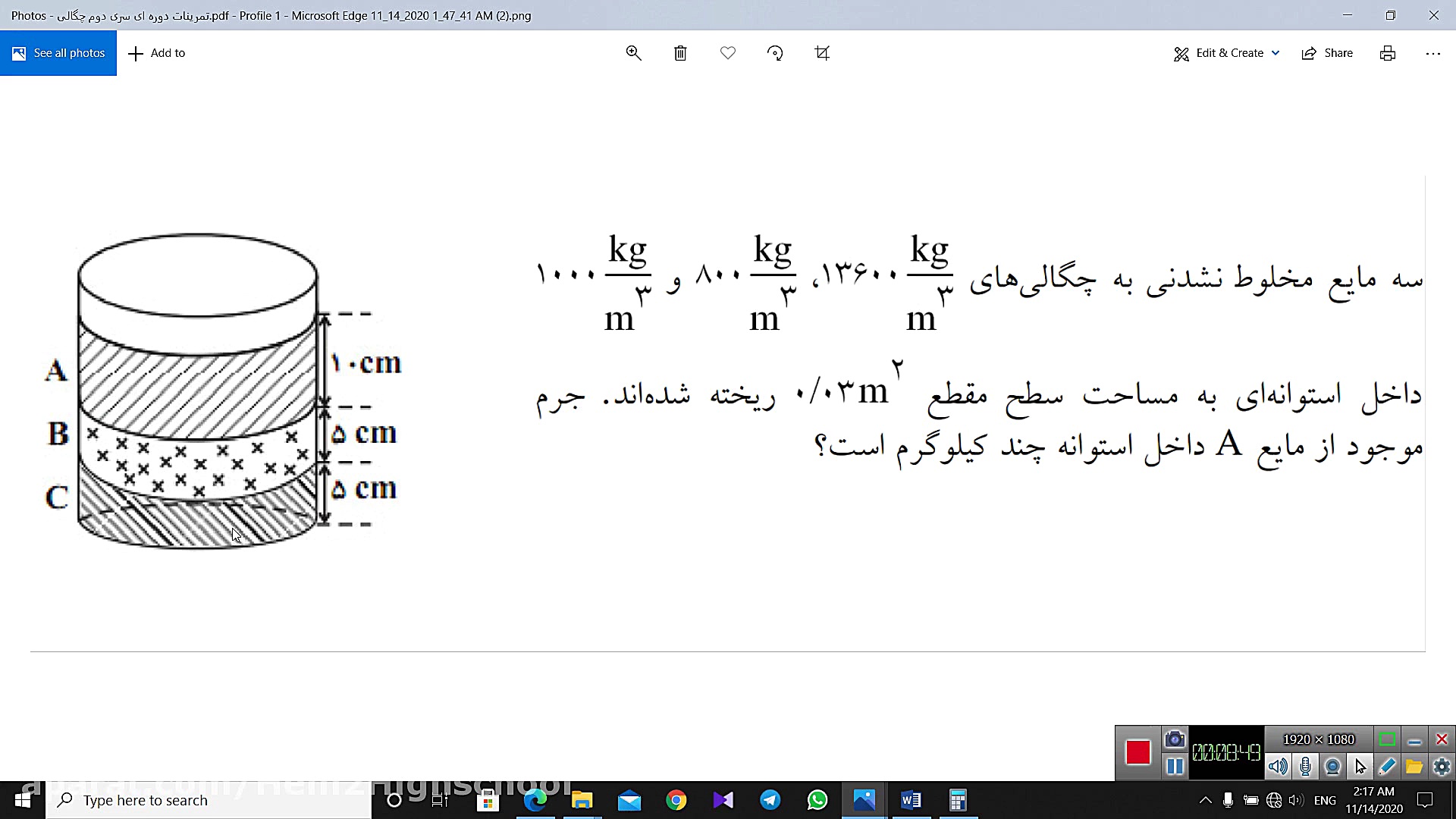
Task: Toggle webcam overlay in recorder
Action: coord(1332,767)
